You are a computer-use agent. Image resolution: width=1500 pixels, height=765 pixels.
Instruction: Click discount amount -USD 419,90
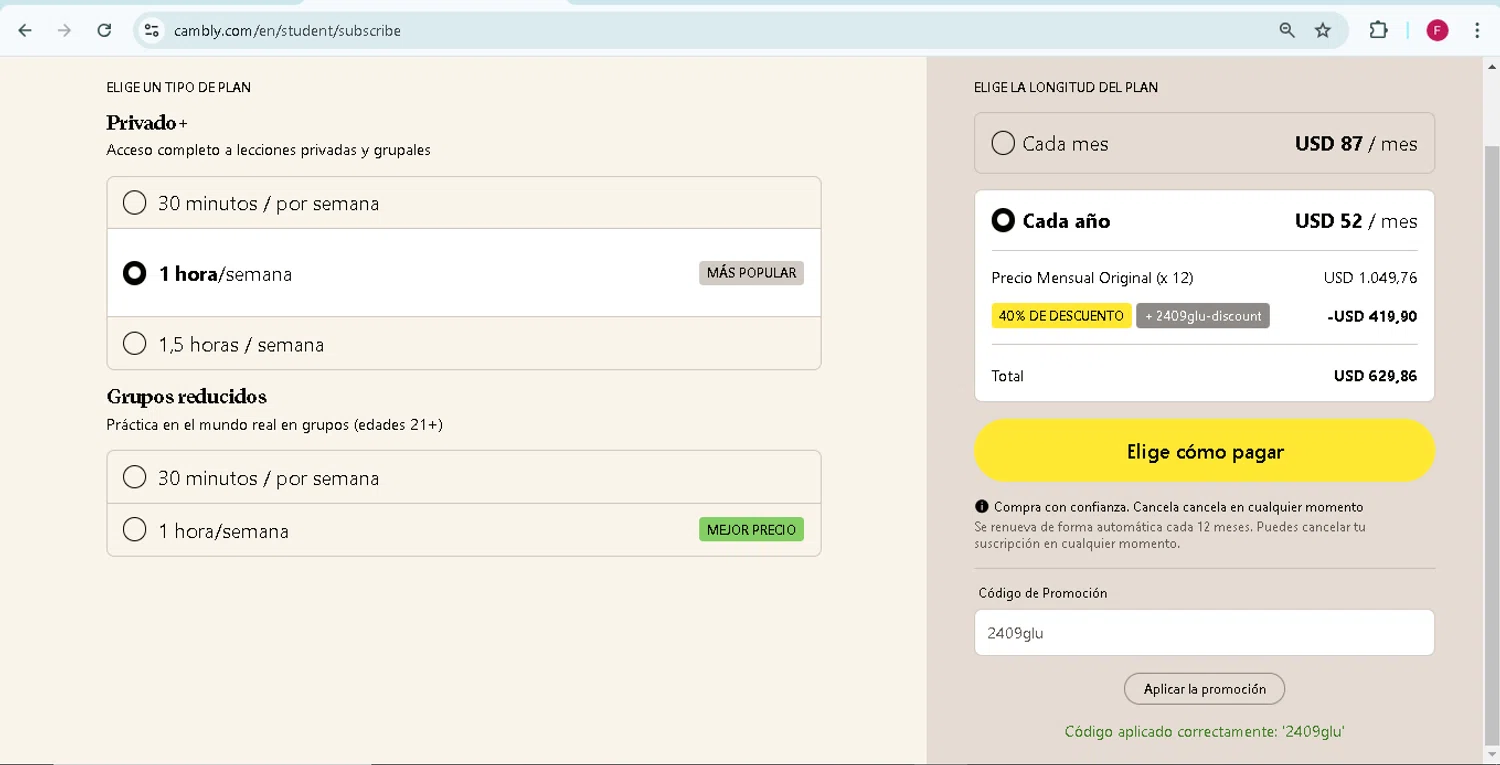click(x=1372, y=316)
